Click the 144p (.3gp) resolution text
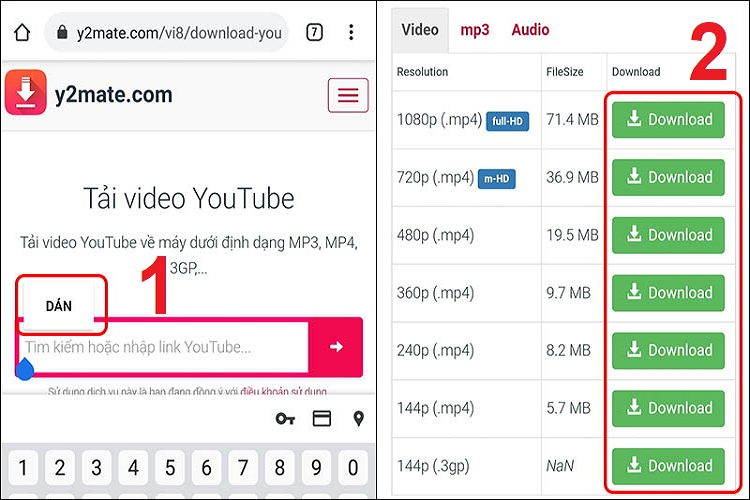Image resolution: width=750 pixels, height=500 pixels. coord(433,466)
